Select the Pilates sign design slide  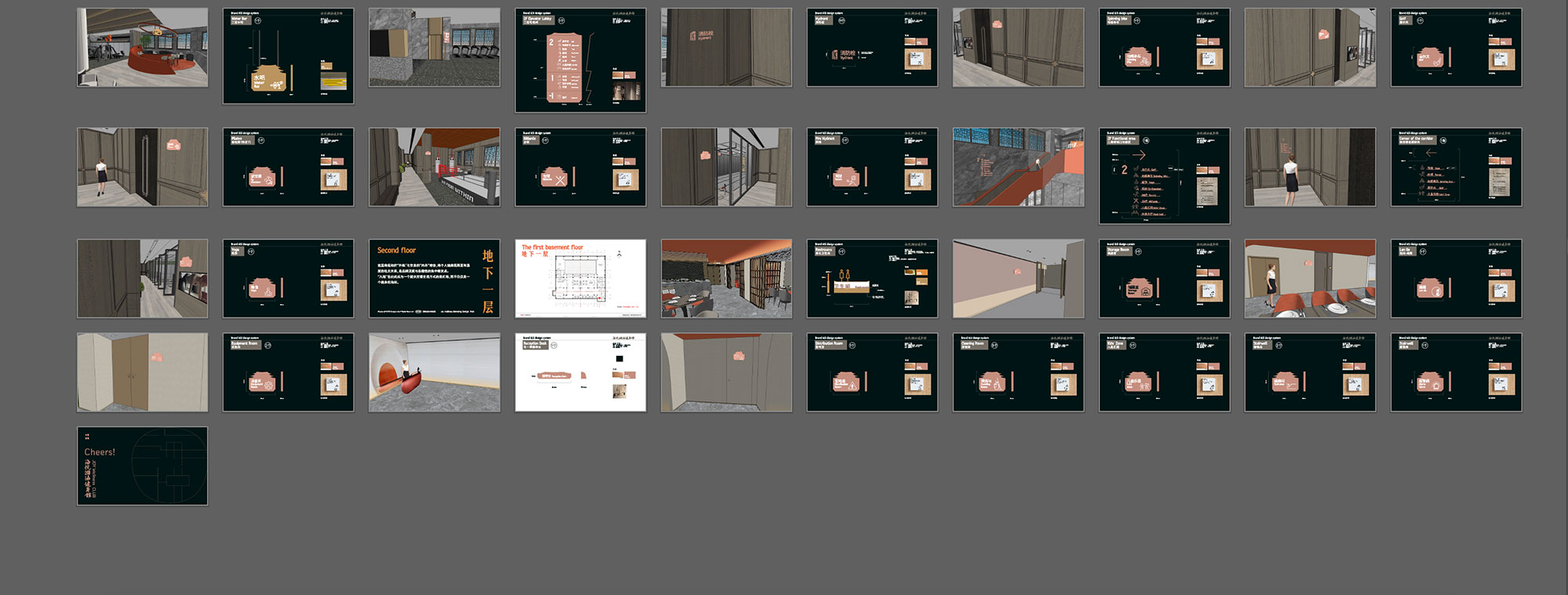tap(289, 167)
